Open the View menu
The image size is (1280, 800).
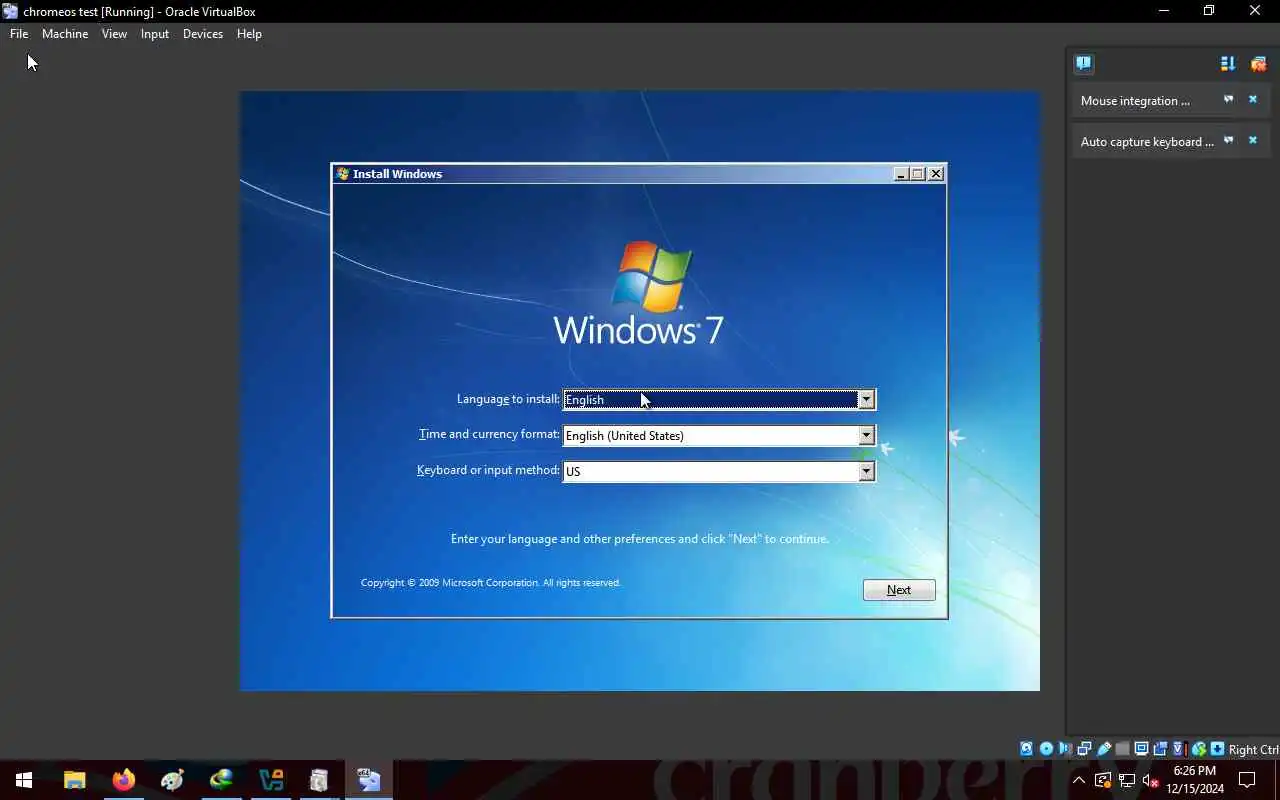pyautogui.click(x=114, y=33)
